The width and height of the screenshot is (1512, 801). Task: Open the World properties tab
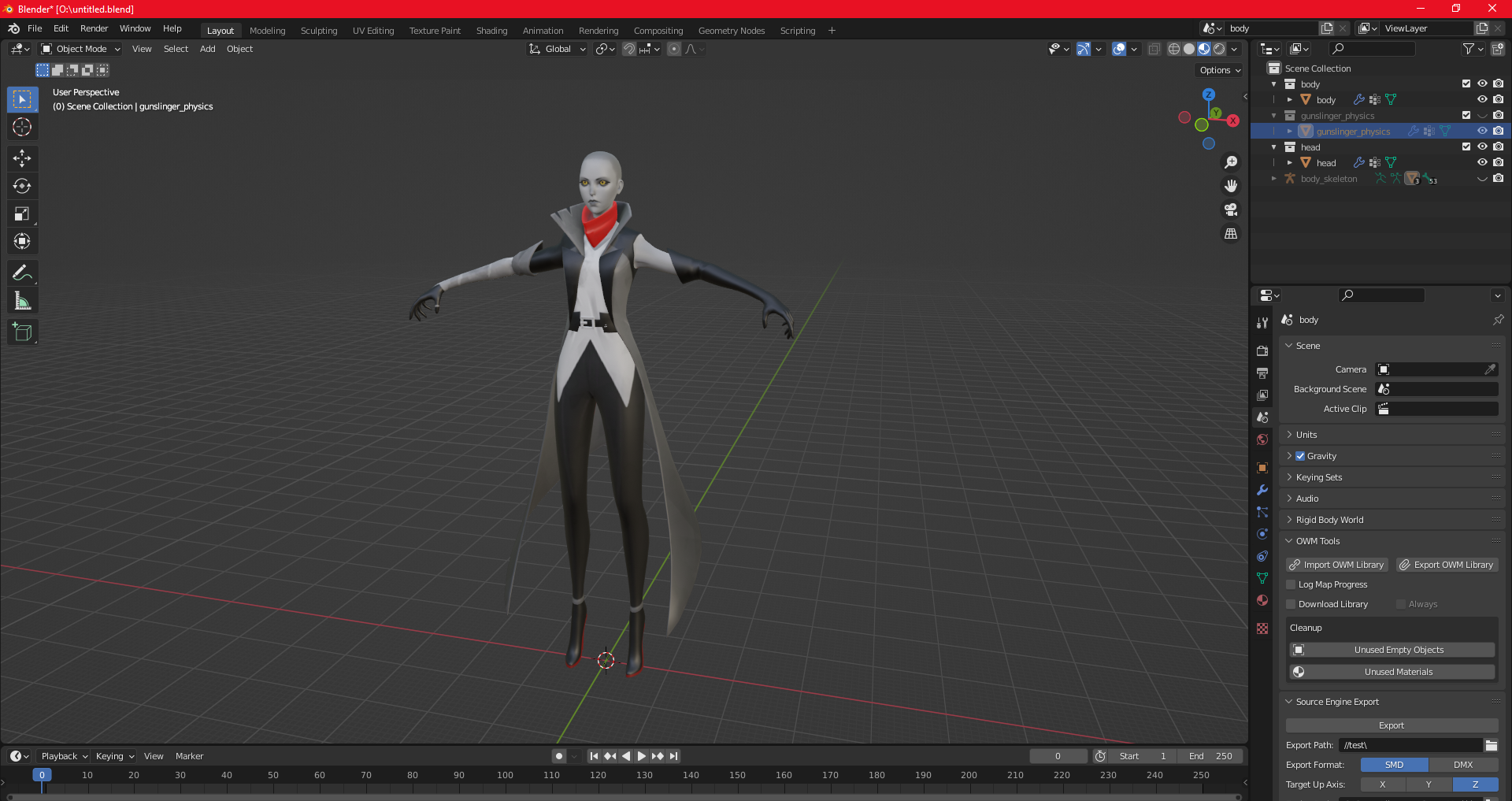tap(1262, 439)
